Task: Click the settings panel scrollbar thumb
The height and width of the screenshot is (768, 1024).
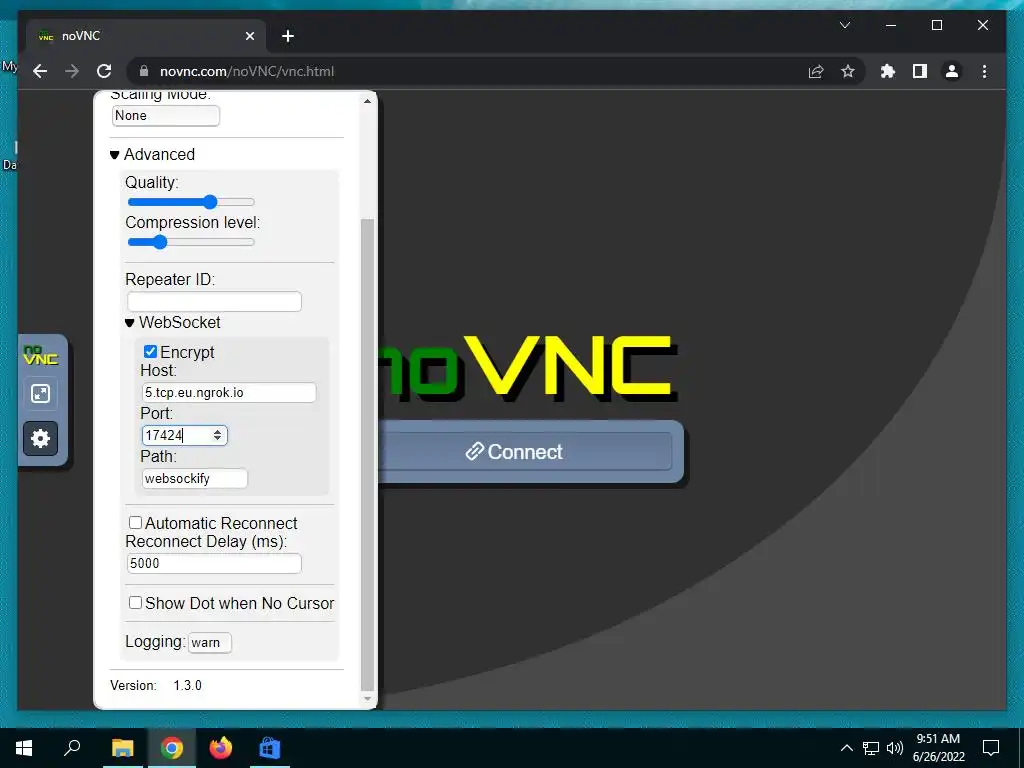Action: [367, 455]
